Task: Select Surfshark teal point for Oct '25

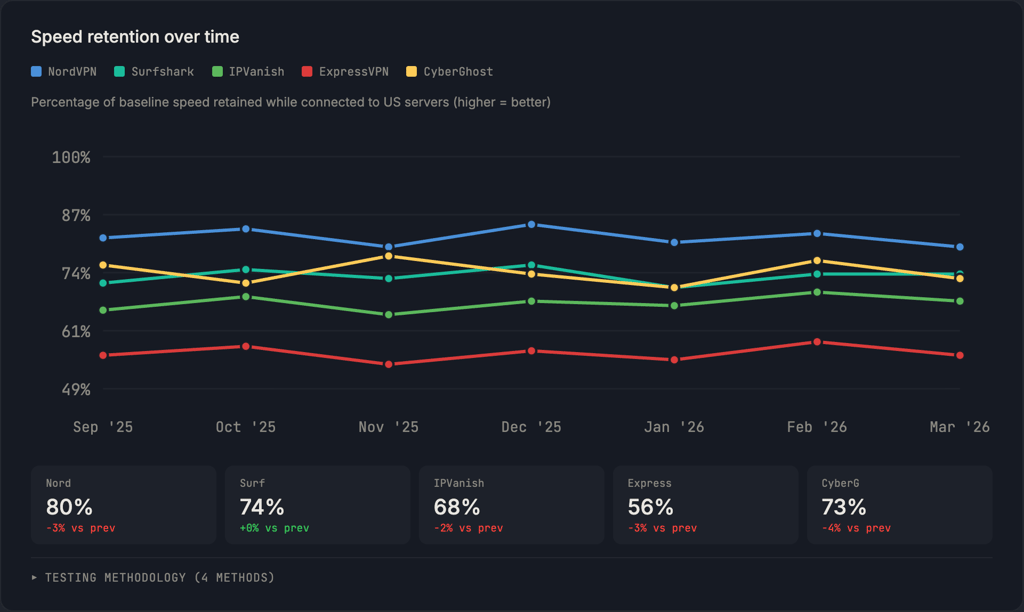Action: coord(246,270)
